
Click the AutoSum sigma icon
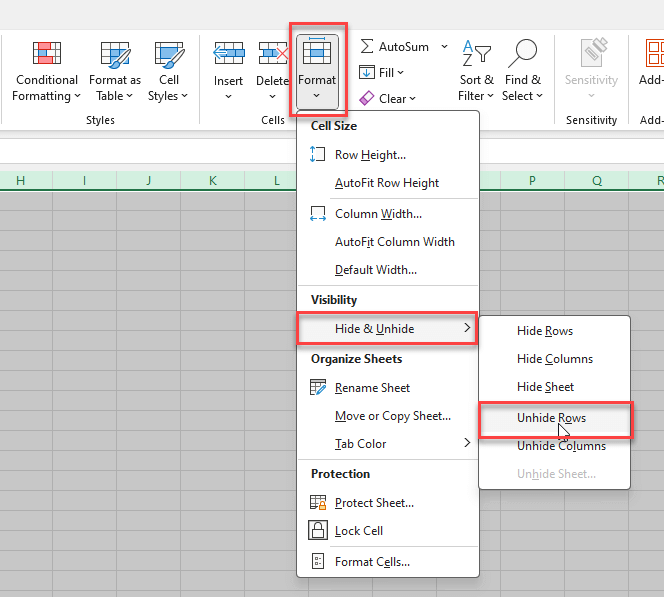click(367, 46)
